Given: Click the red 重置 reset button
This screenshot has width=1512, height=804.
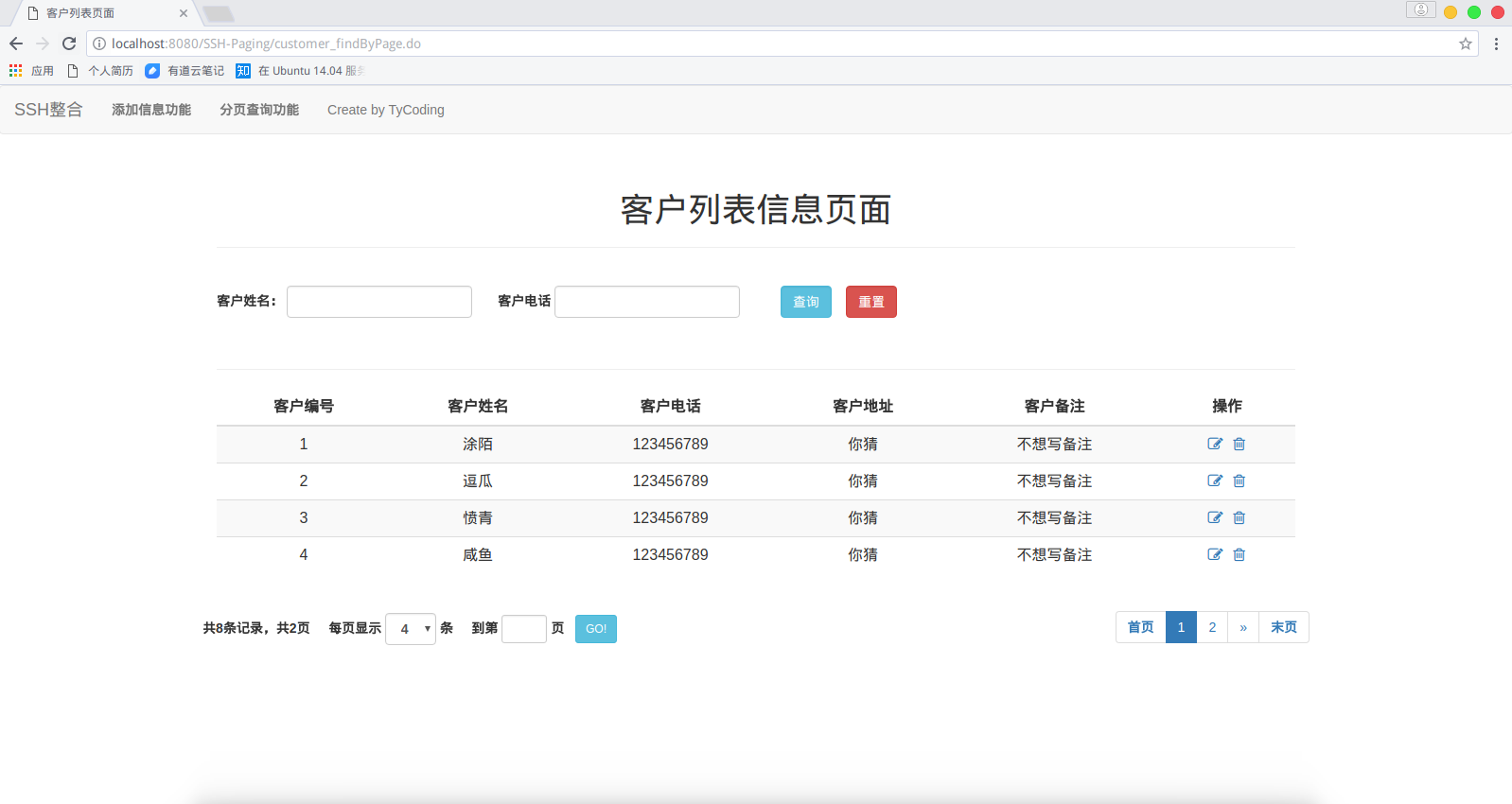Looking at the screenshot, I should click(x=871, y=302).
